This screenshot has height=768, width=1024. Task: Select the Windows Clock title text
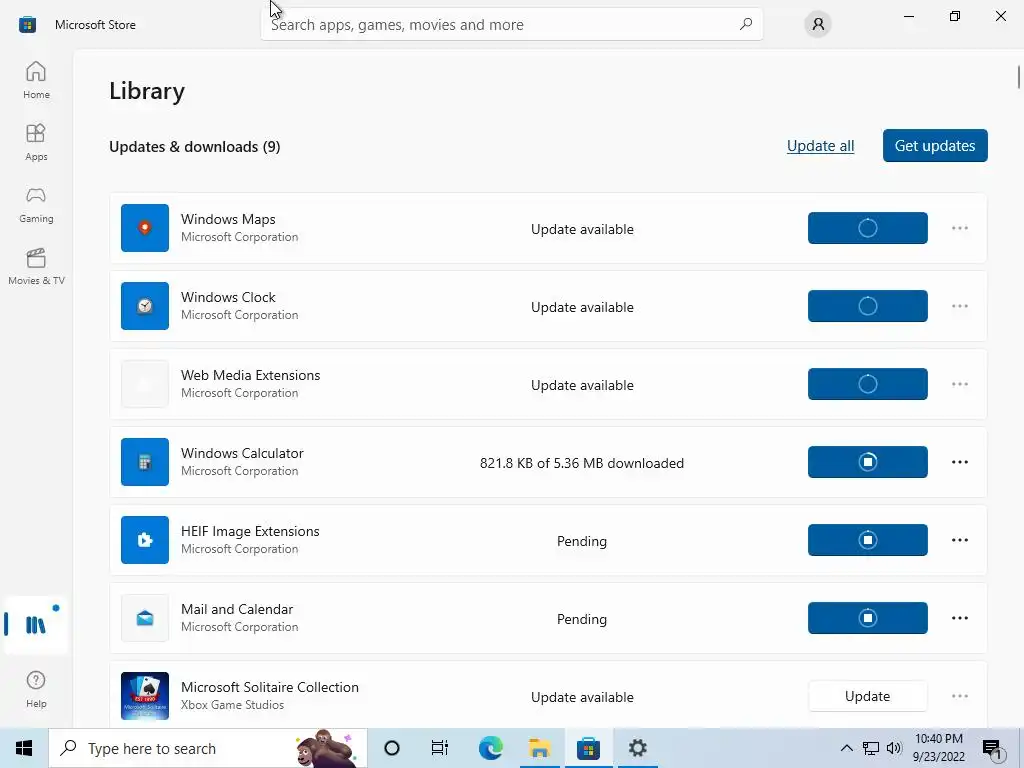[x=228, y=297]
